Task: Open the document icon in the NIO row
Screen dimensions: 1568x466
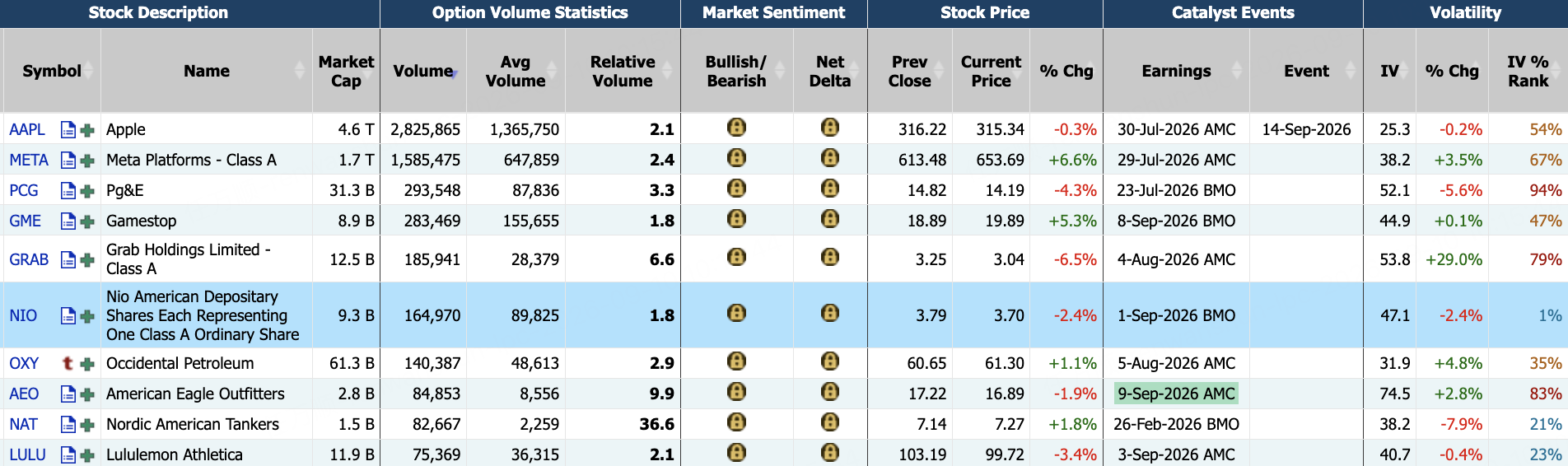Action: [68, 316]
